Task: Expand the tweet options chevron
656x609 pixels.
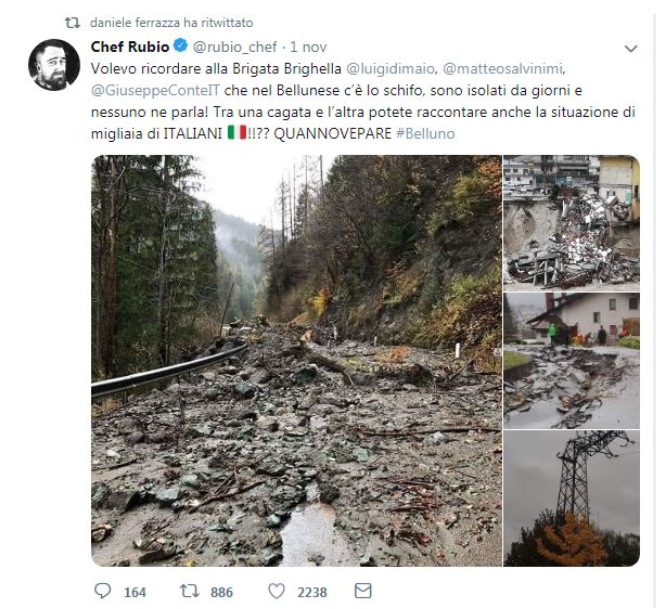Action: (x=630, y=48)
